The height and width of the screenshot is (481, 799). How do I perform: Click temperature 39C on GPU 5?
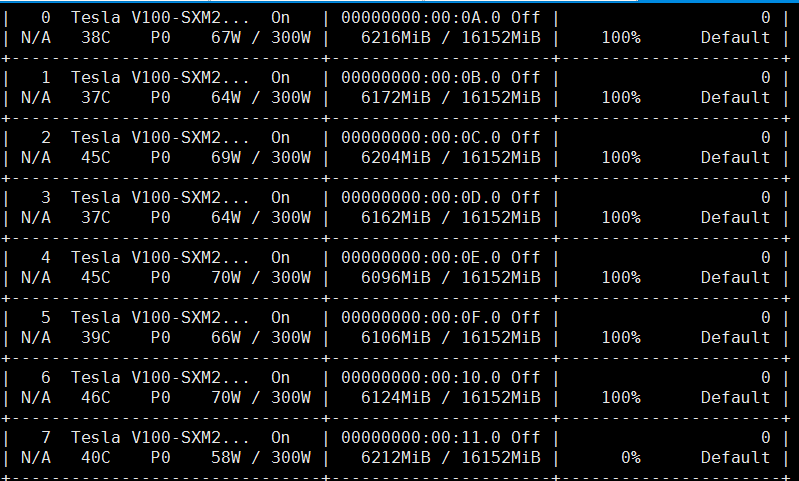(96, 338)
